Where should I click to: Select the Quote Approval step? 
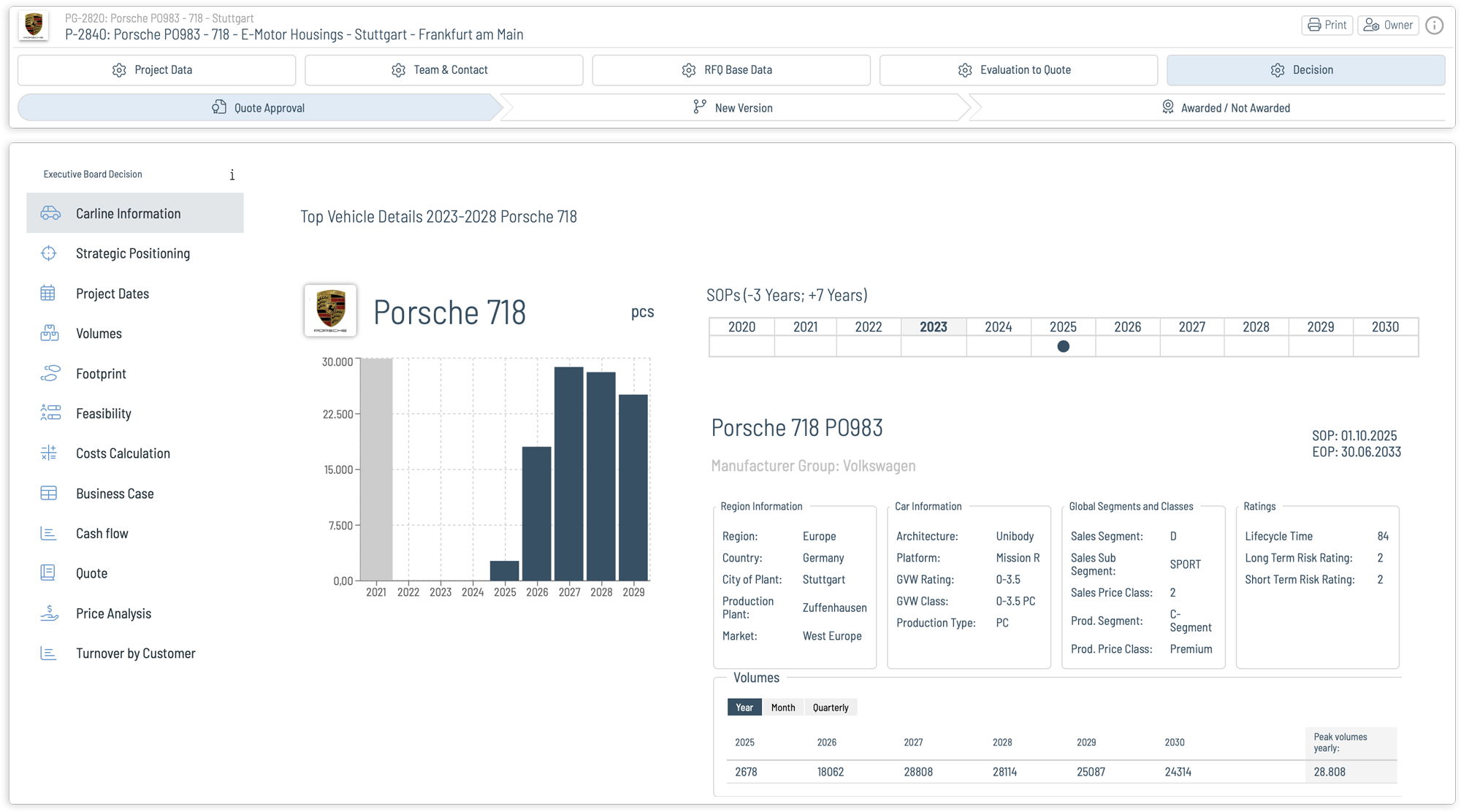259,107
